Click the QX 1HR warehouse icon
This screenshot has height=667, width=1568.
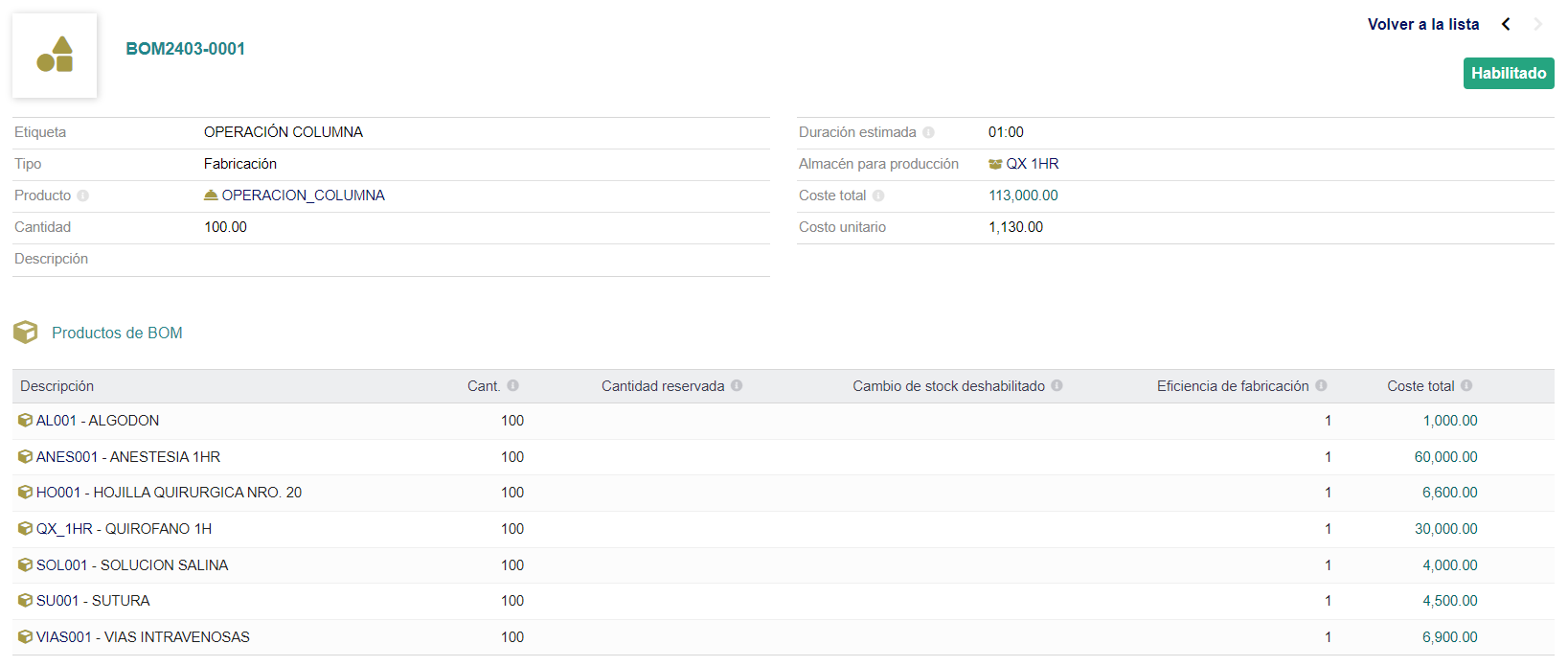[995, 164]
